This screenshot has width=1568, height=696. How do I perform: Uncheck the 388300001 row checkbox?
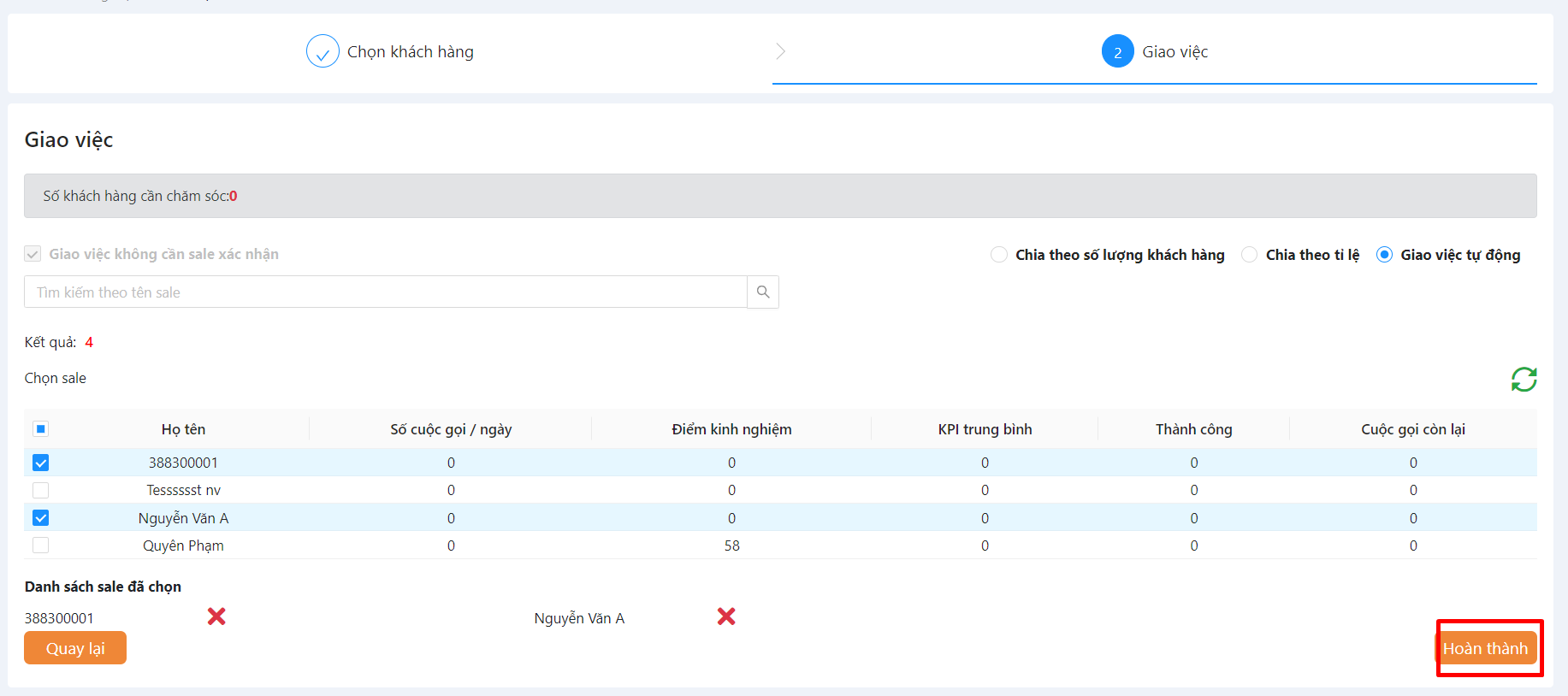click(x=41, y=463)
